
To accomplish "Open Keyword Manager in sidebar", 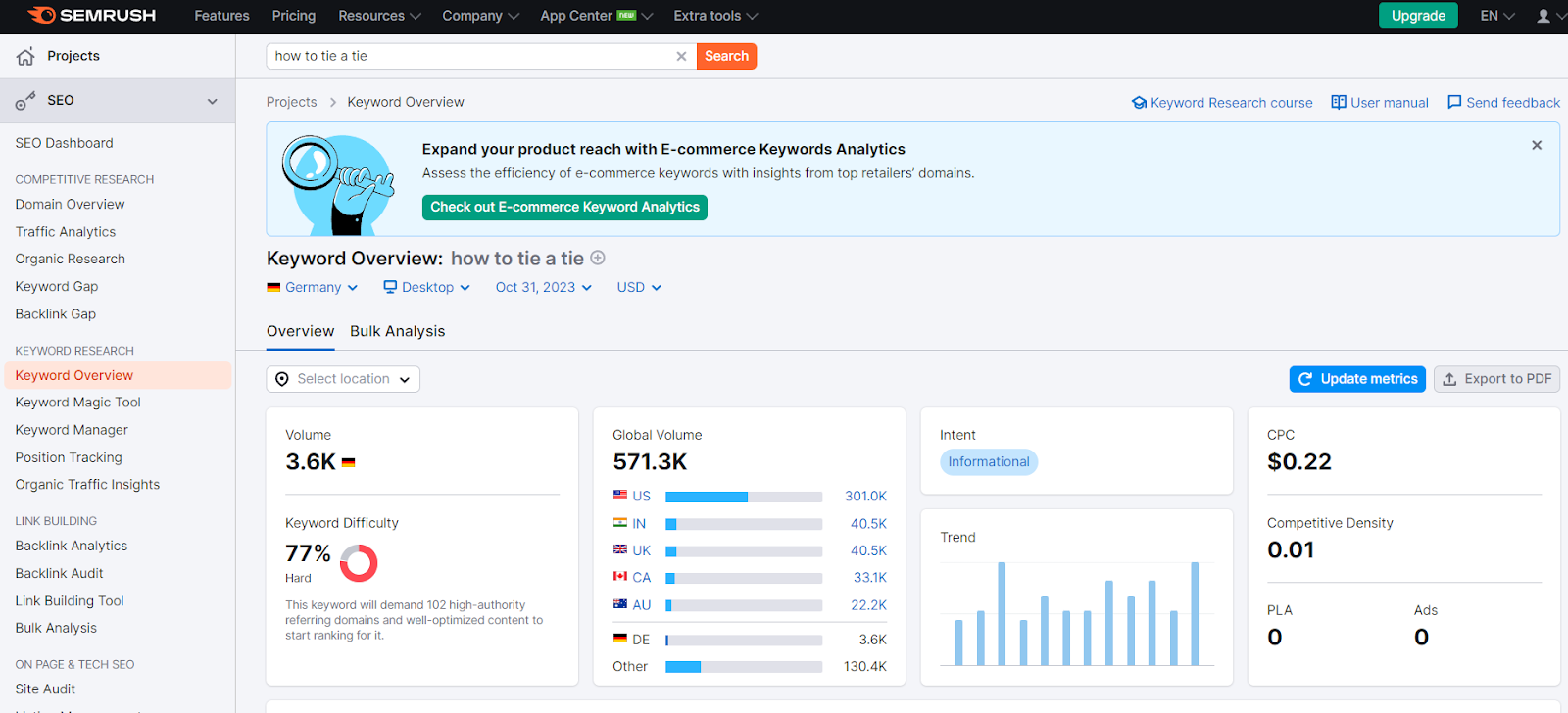I will [x=72, y=430].
